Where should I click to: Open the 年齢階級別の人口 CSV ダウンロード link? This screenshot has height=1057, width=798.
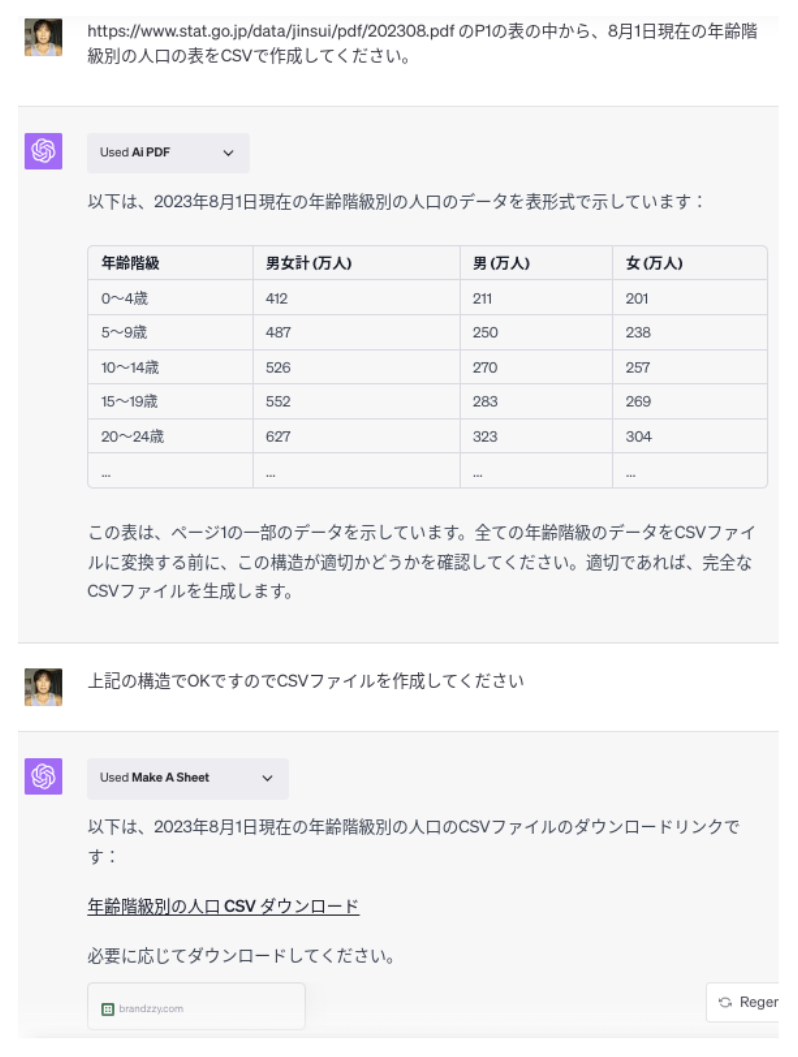pyautogui.click(x=223, y=906)
